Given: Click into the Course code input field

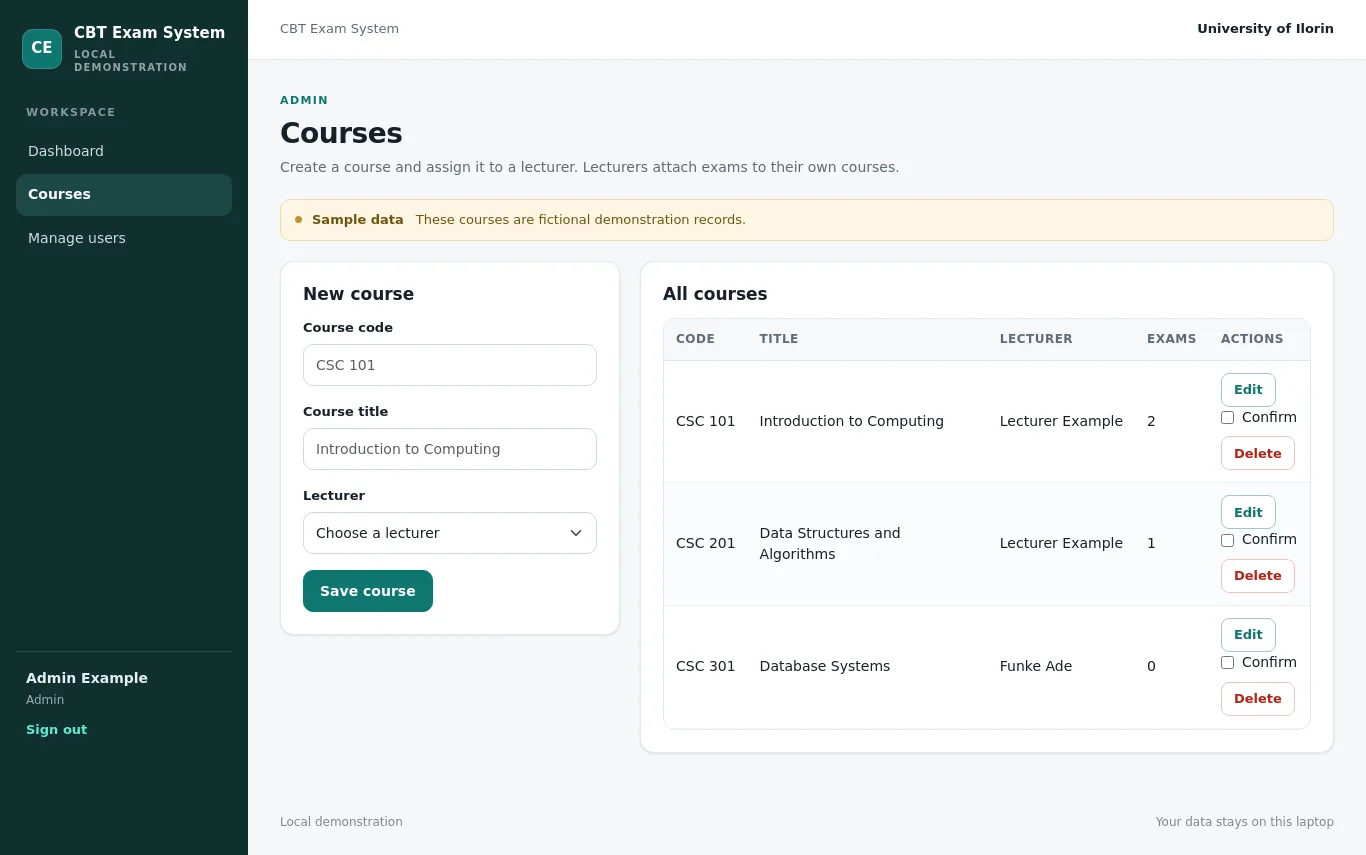Looking at the screenshot, I should [450, 365].
